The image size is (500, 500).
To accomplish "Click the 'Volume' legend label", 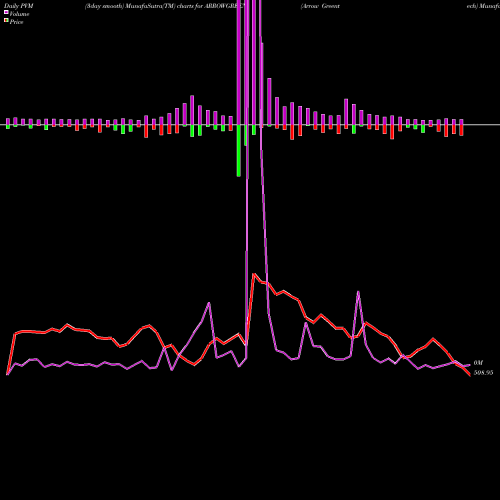I will tap(19, 14).
